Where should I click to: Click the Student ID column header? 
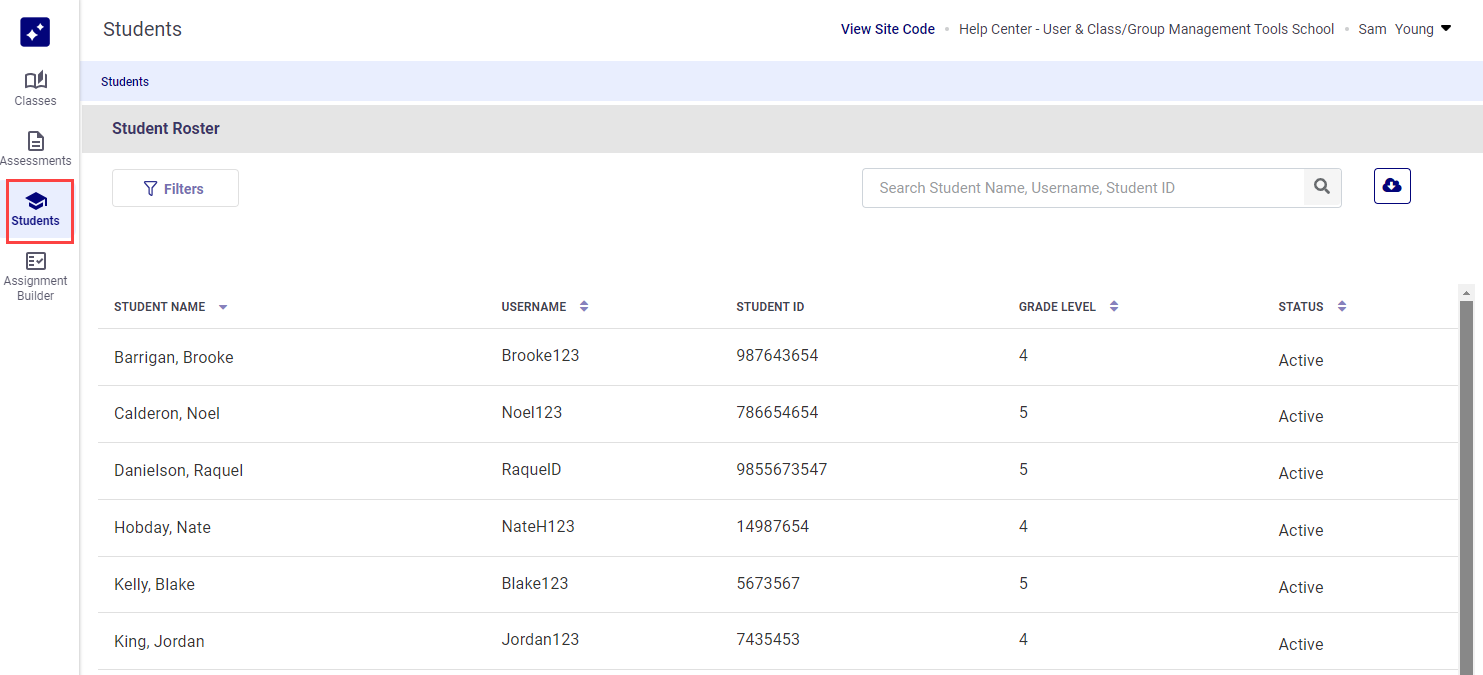click(x=770, y=307)
